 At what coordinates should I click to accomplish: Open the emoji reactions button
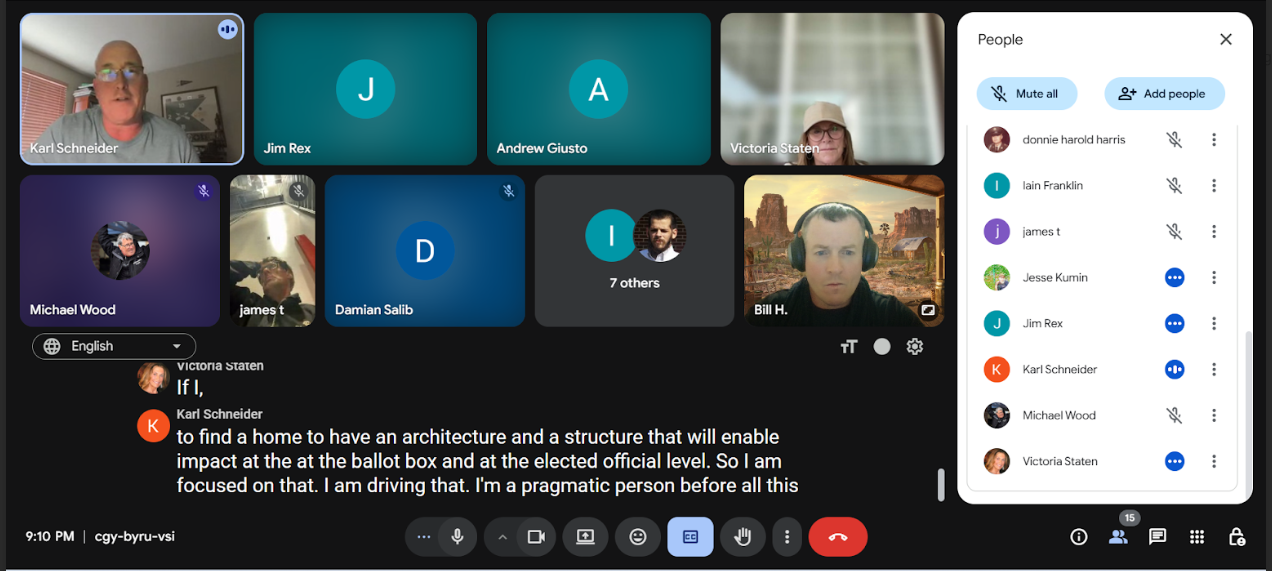pyautogui.click(x=637, y=537)
